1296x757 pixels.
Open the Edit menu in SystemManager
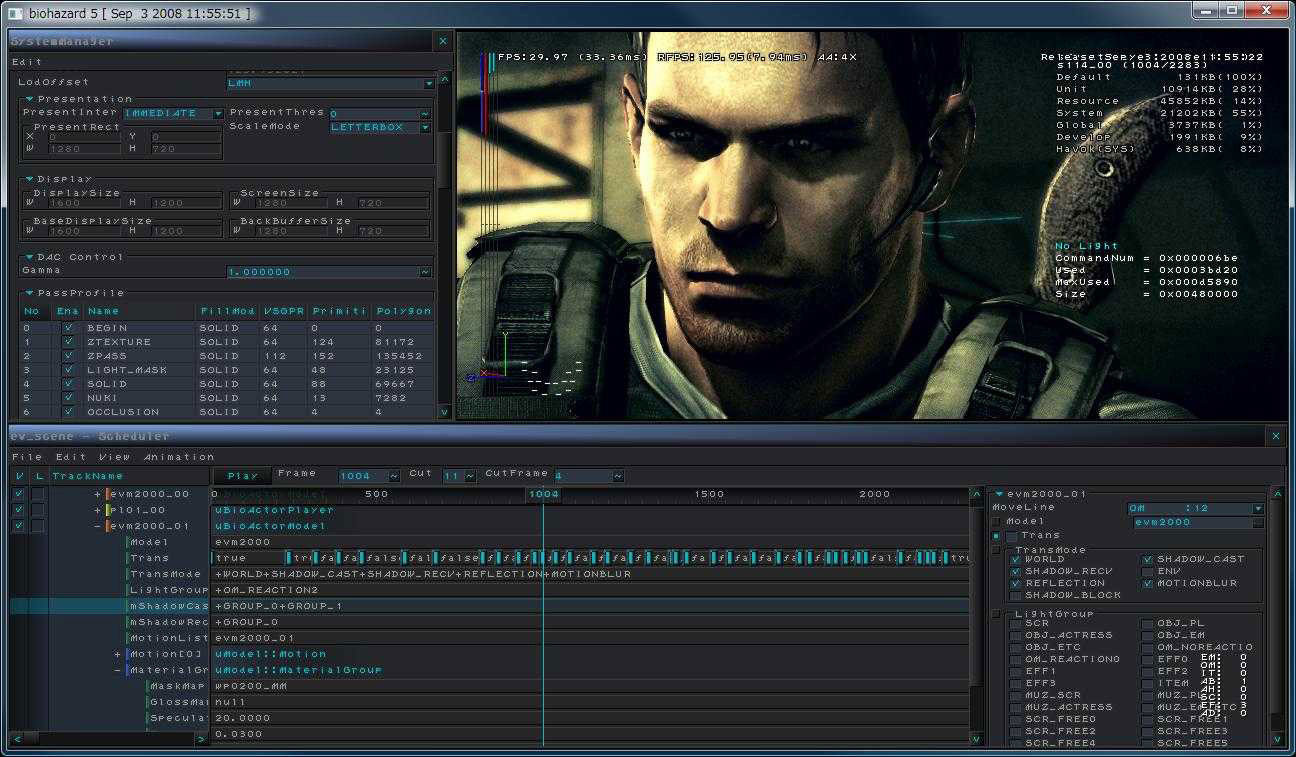(x=27, y=62)
